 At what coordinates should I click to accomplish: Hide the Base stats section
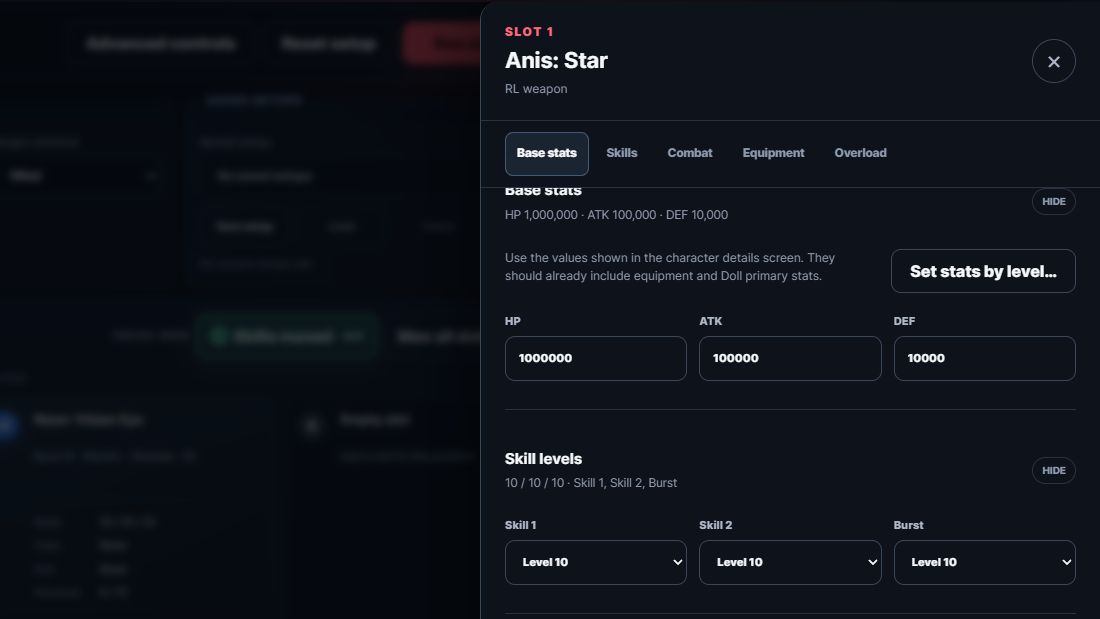coord(1053,201)
